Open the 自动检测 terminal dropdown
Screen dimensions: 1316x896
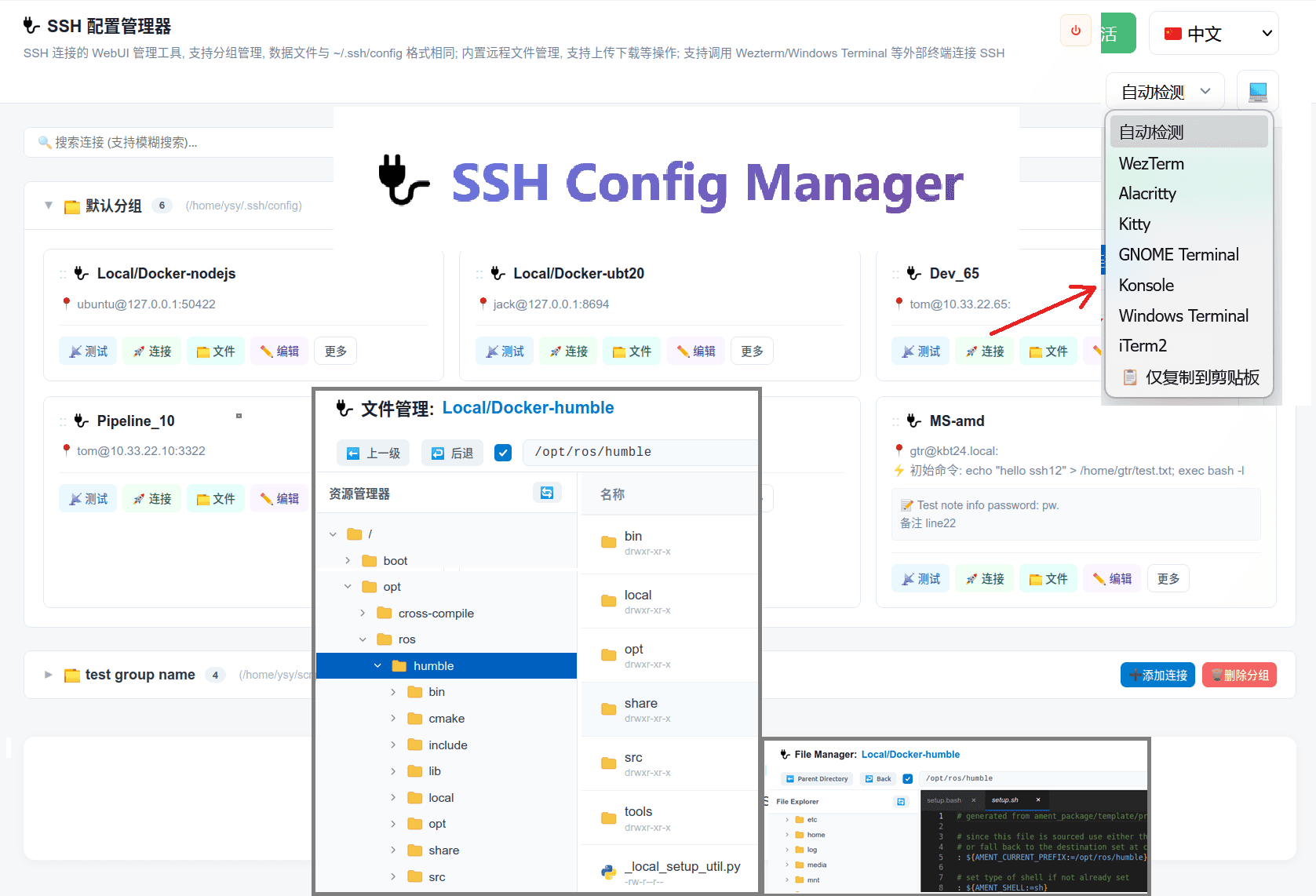click(1165, 92)
